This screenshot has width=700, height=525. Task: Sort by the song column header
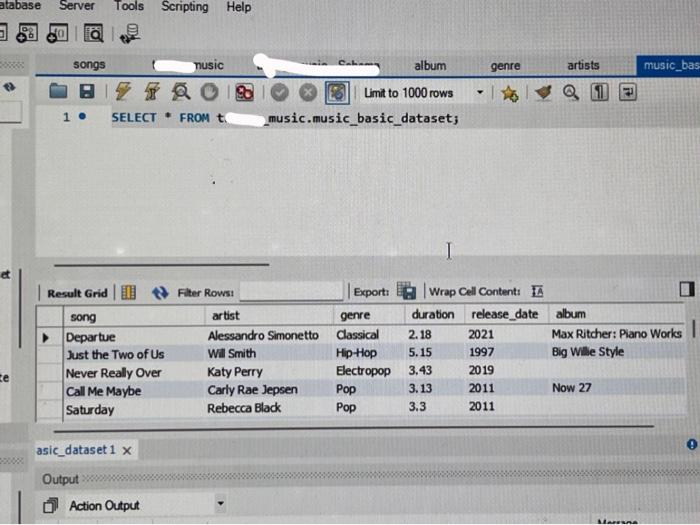point(134,317)
